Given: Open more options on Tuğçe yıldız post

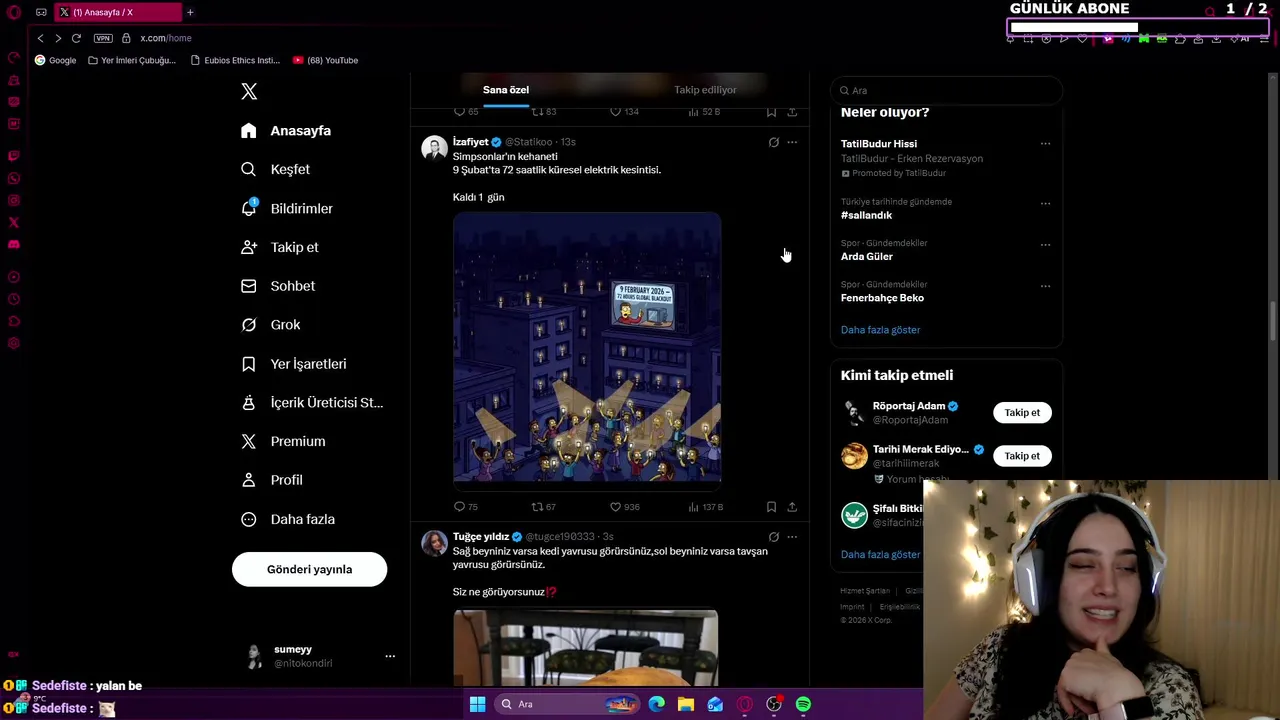Looking at the screenshot, I should tap(792, 537).
